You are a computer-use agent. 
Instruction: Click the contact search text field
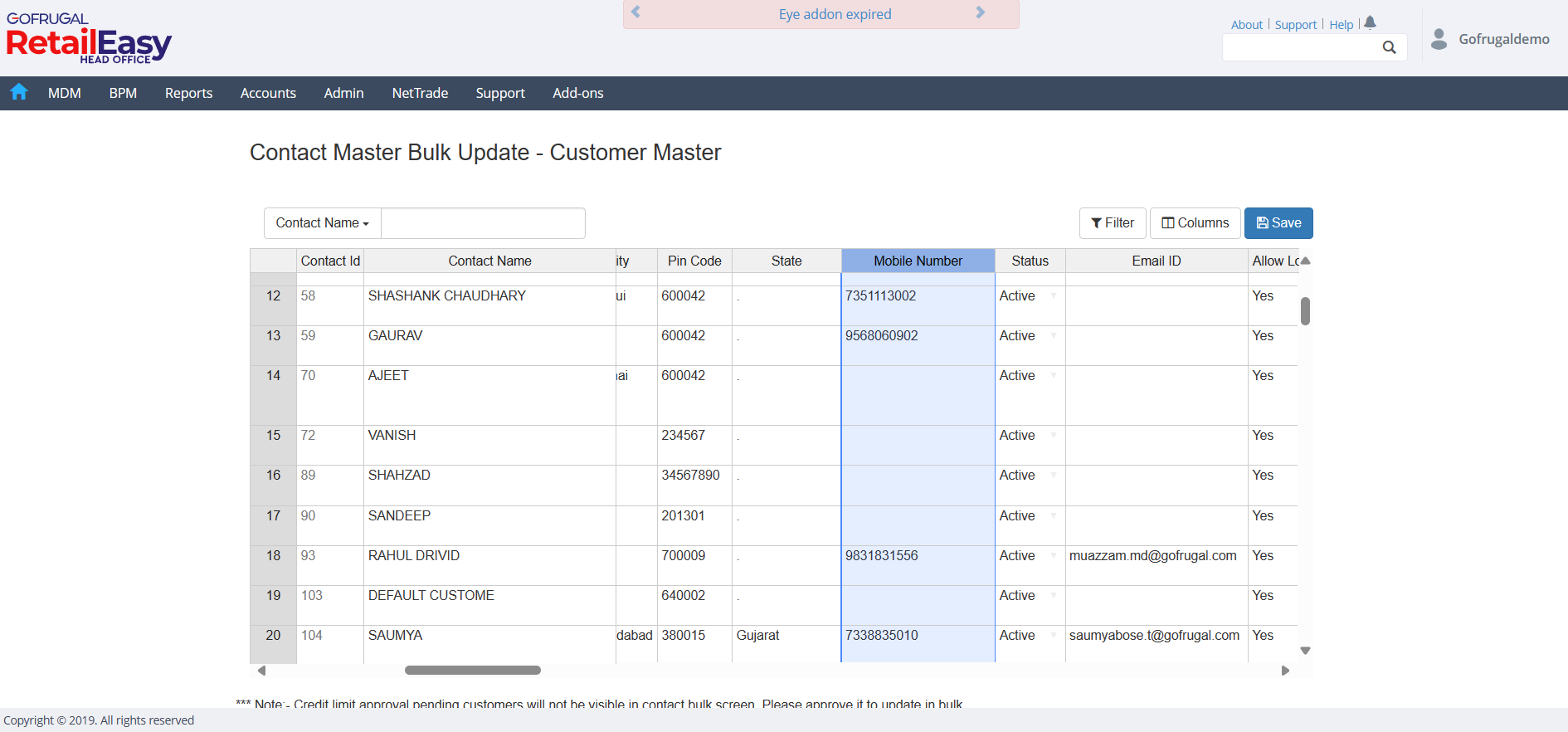tap(483, 223)
